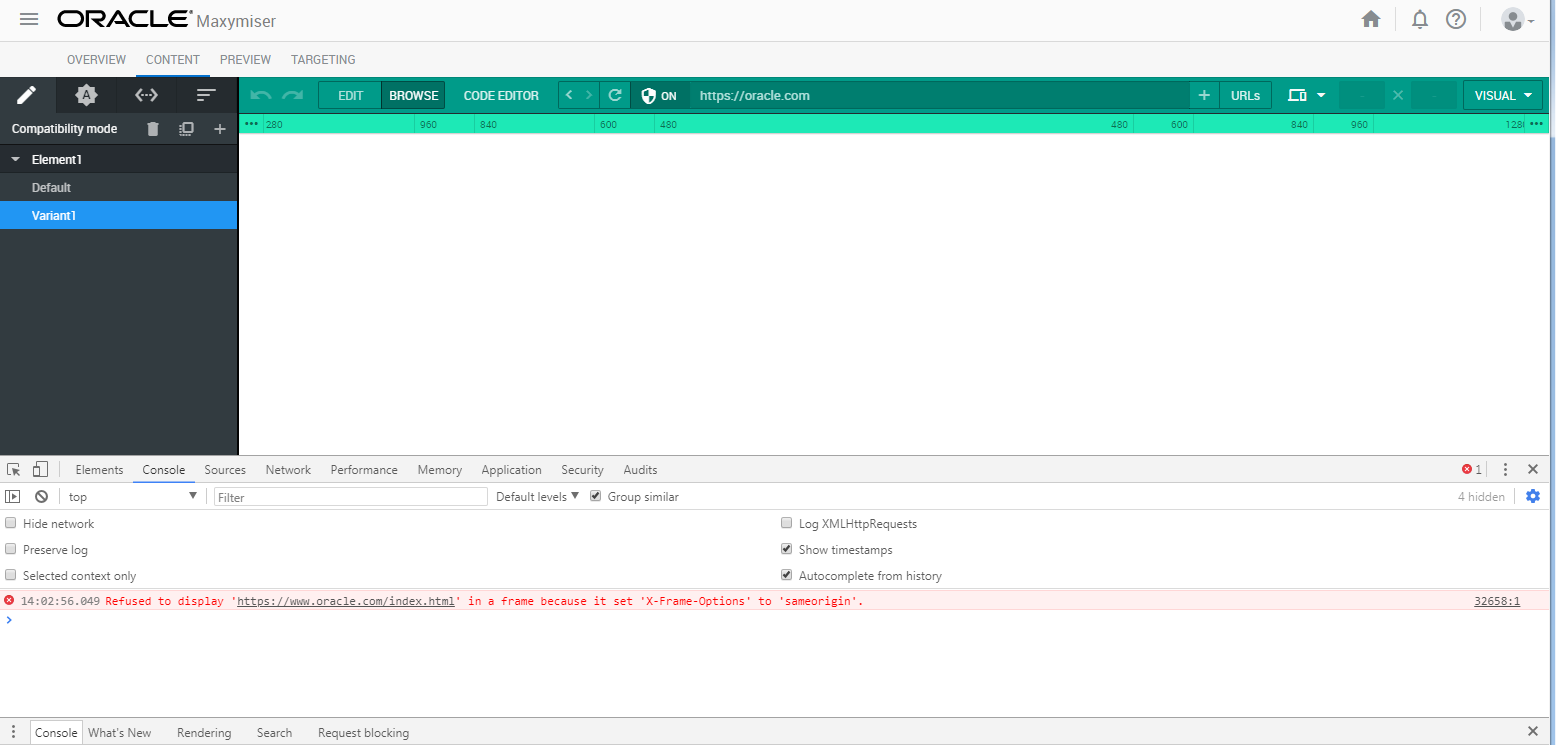This screenshot has width=1556, height=745.
Task: Activate the DevTools inspect element icon
Action: (14, 470)
